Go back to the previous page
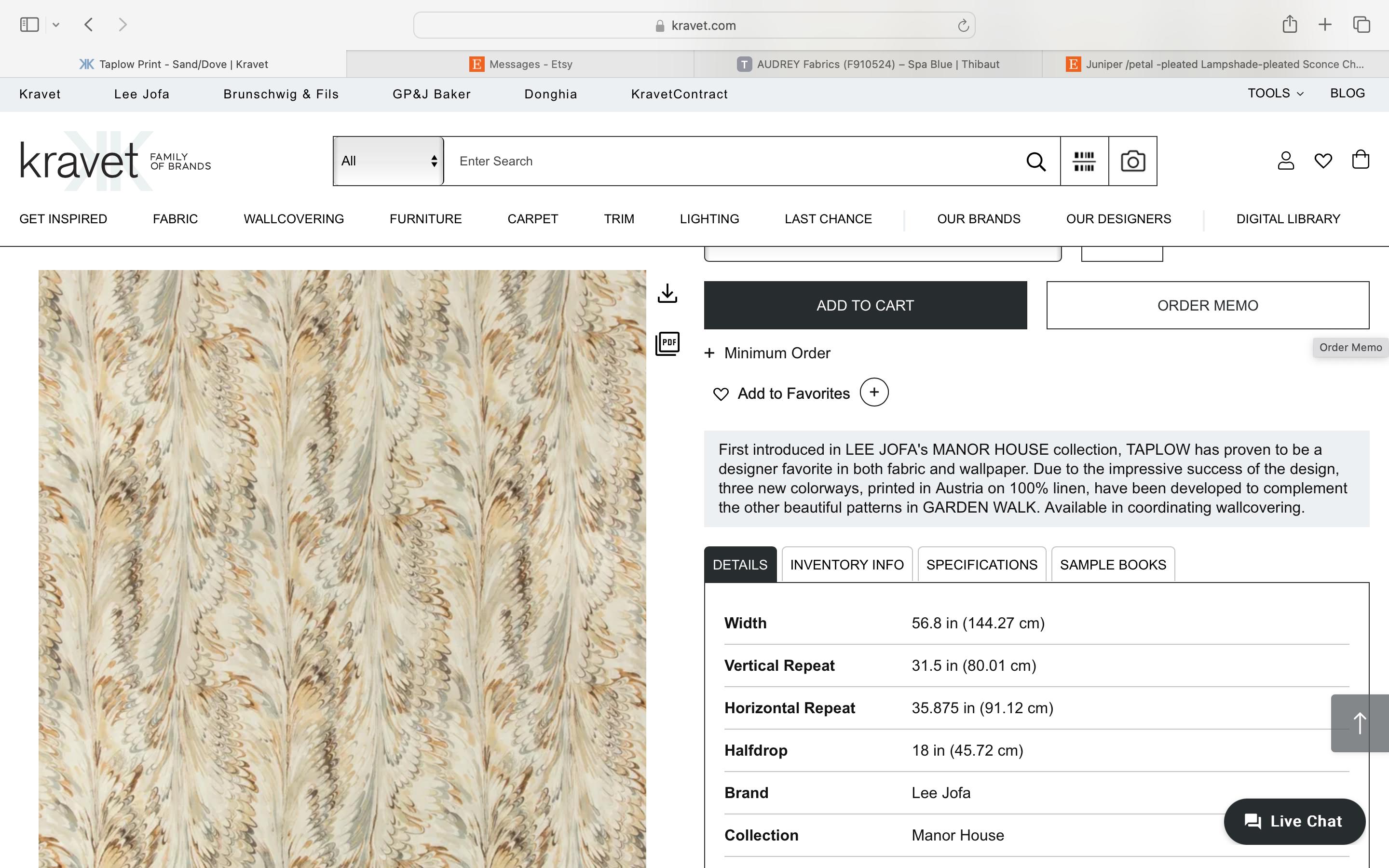1389x868 pixels. [x=88, y=25]
